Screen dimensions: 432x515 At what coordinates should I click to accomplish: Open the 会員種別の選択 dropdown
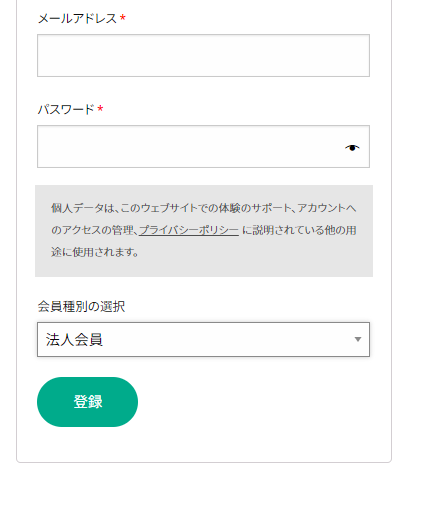click(203, 339)
